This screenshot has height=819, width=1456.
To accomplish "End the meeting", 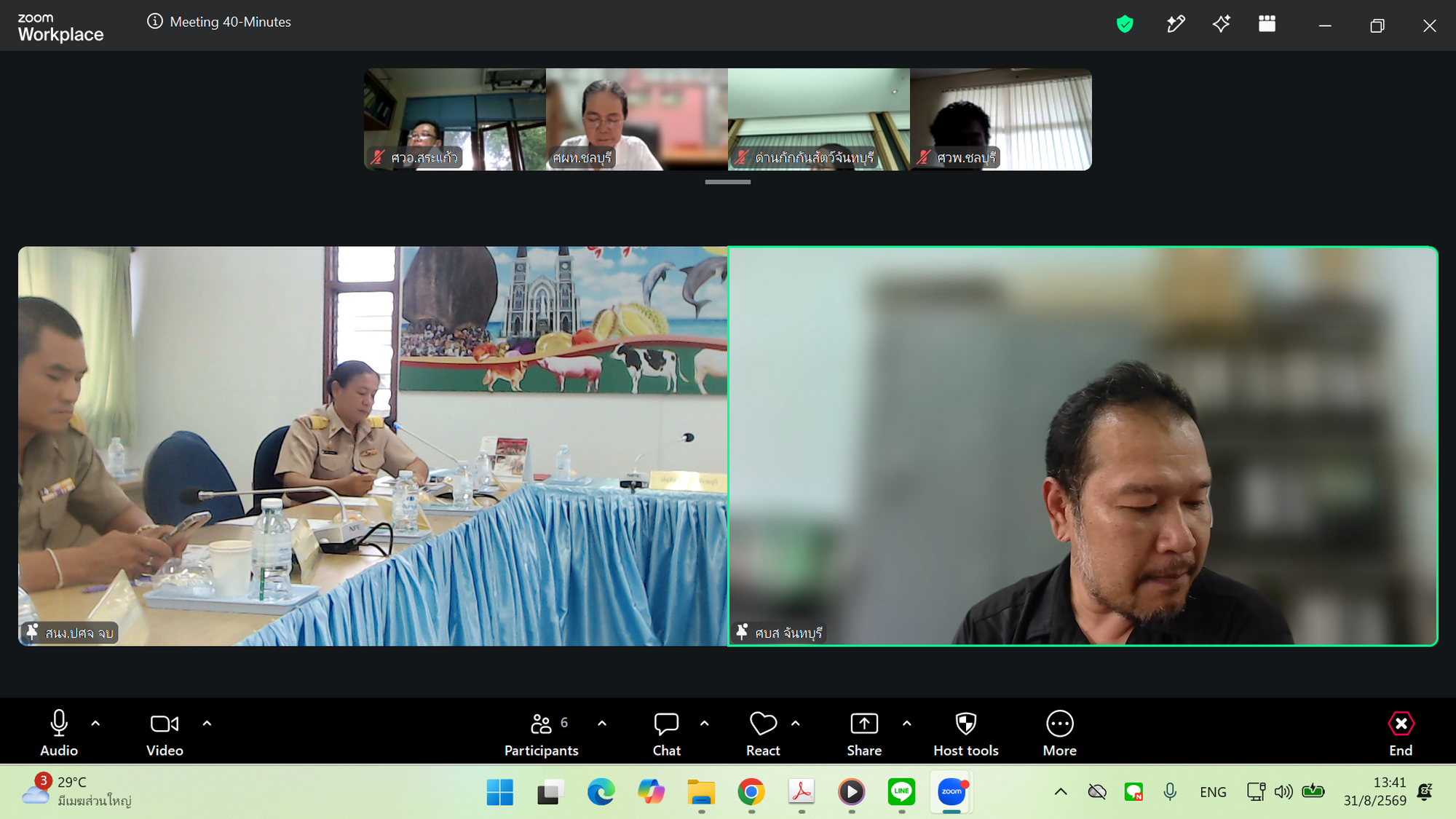I will click(x=1401, y=732).
